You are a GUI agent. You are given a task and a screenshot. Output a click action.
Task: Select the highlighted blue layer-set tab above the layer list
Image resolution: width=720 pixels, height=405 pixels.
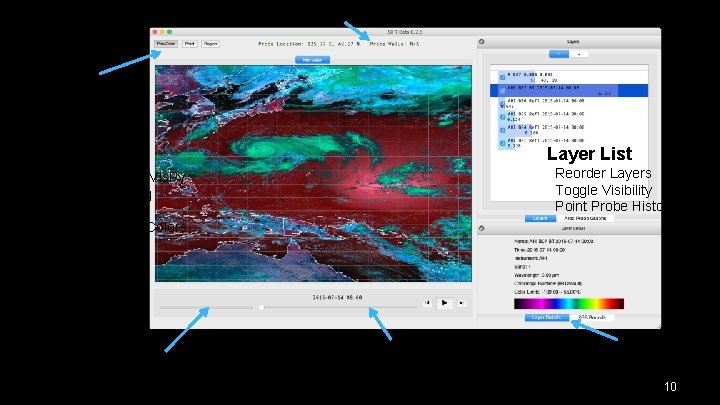[559, 54]
